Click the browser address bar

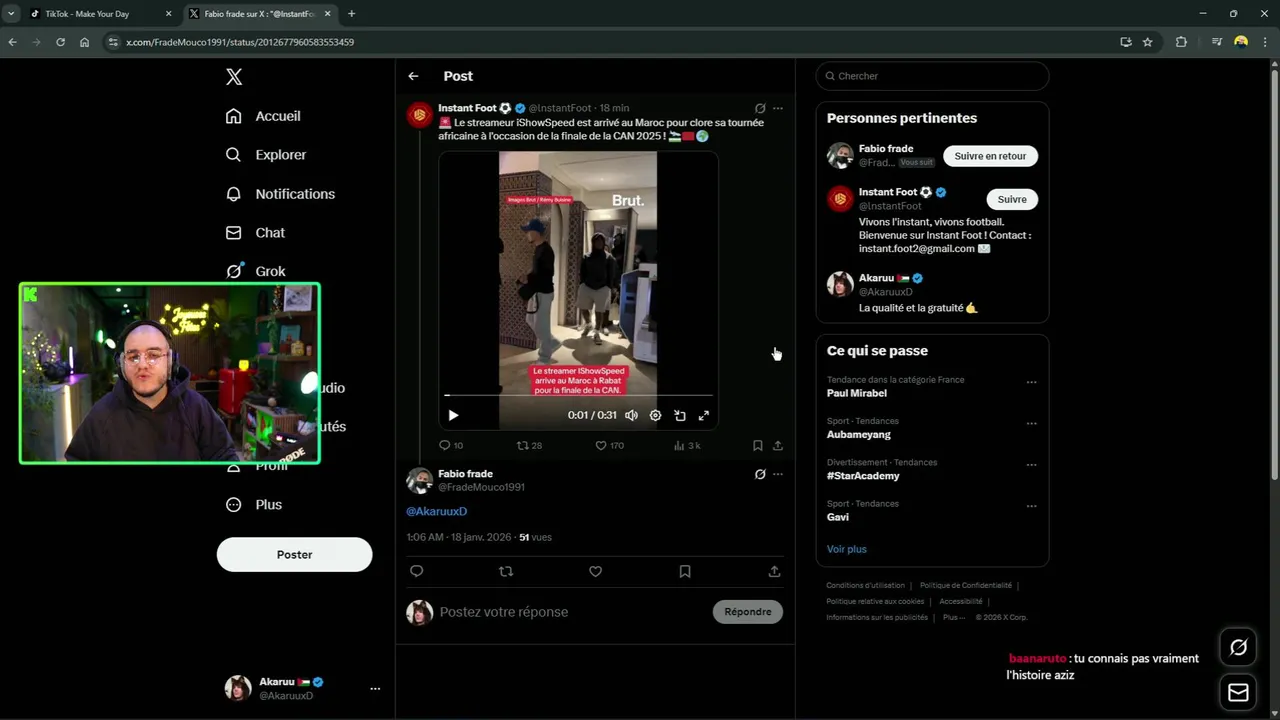pos(610,42)
